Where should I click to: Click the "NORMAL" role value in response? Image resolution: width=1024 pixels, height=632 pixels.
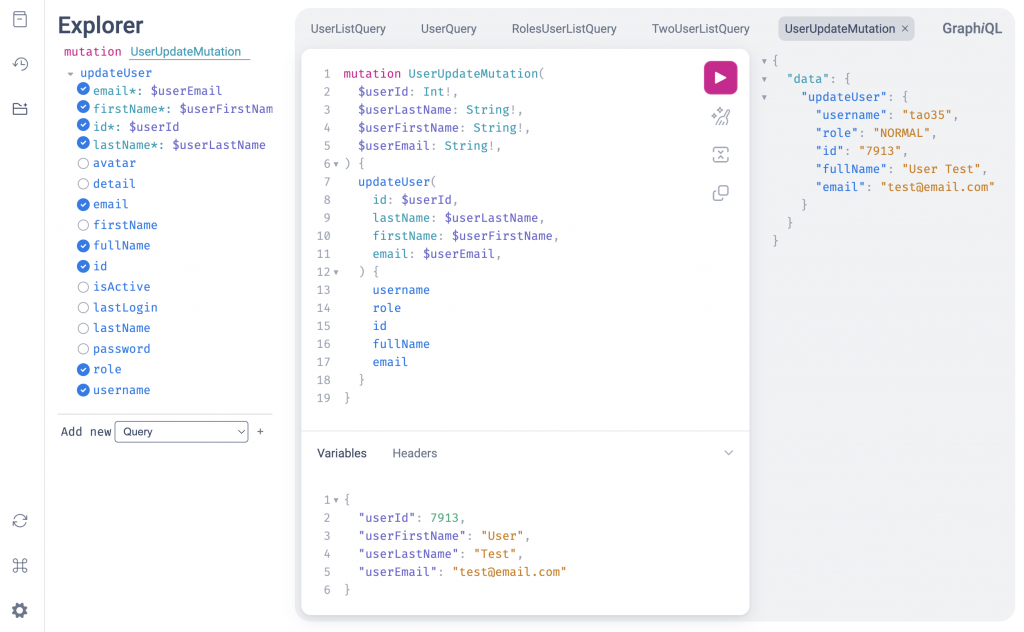(902, 133)
